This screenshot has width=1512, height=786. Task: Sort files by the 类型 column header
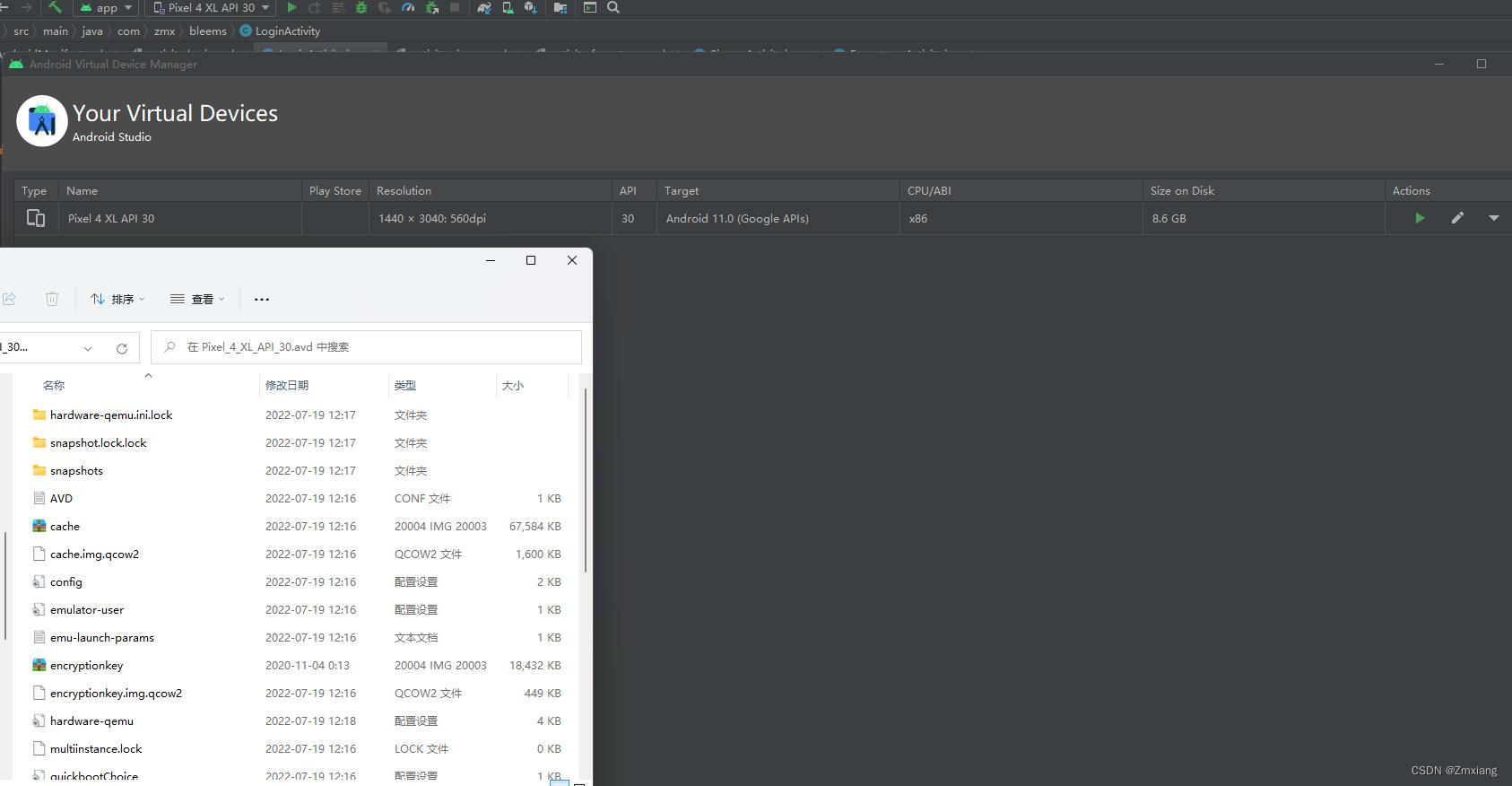pyautogui.click(x=405, y=385)
